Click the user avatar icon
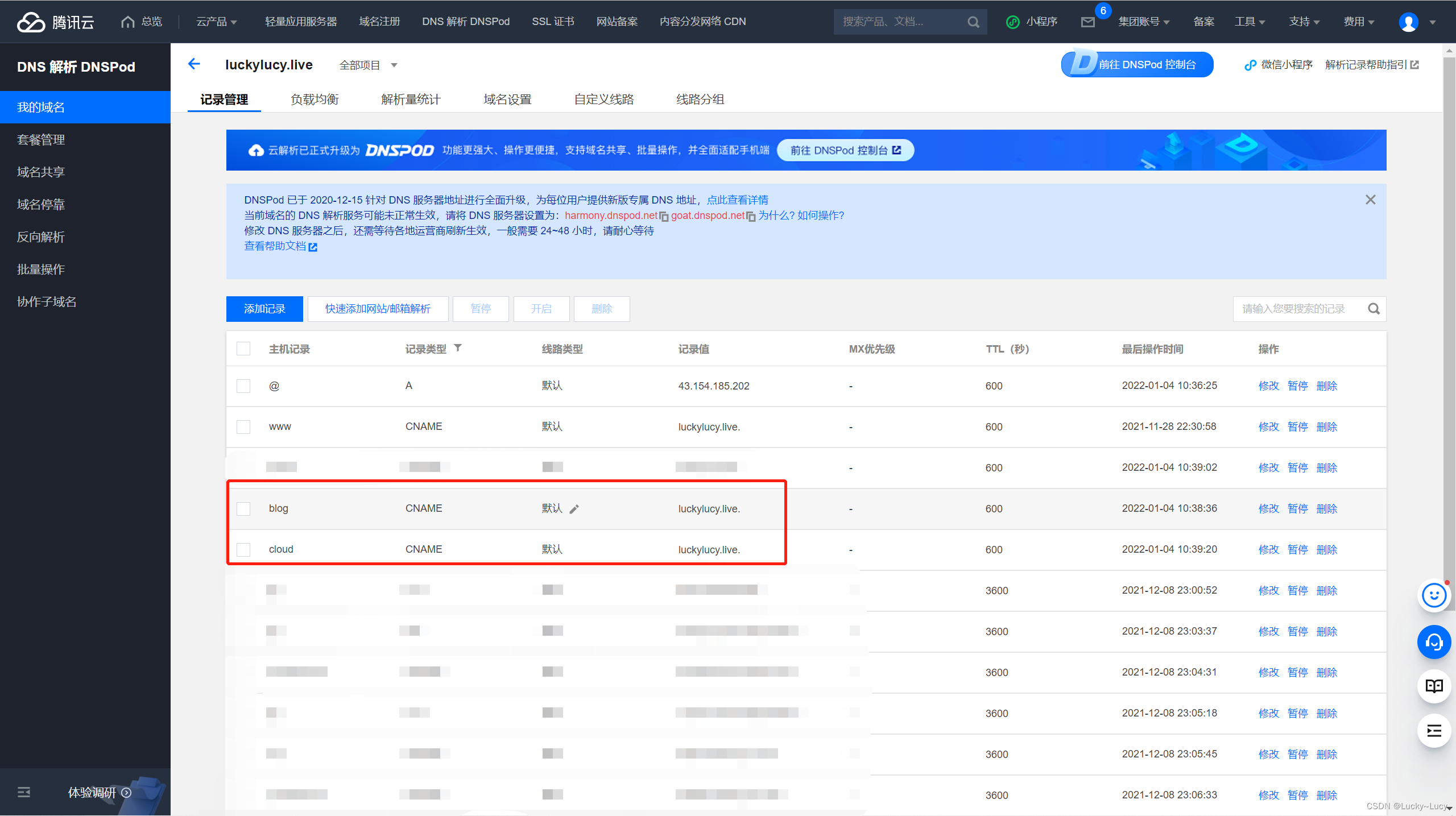This screenshot has height=816, width=1456. tap(1408, 22)
